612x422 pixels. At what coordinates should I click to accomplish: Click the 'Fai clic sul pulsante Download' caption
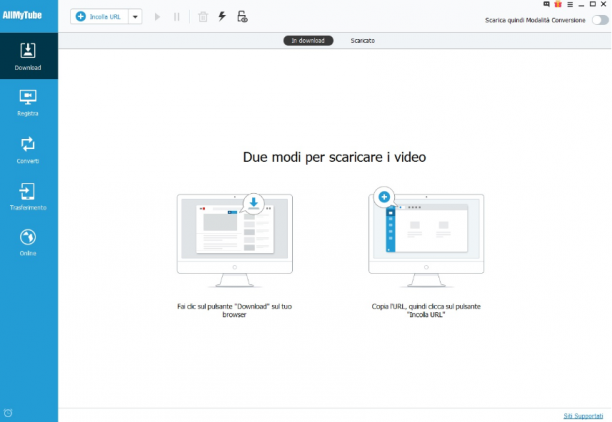235,310
